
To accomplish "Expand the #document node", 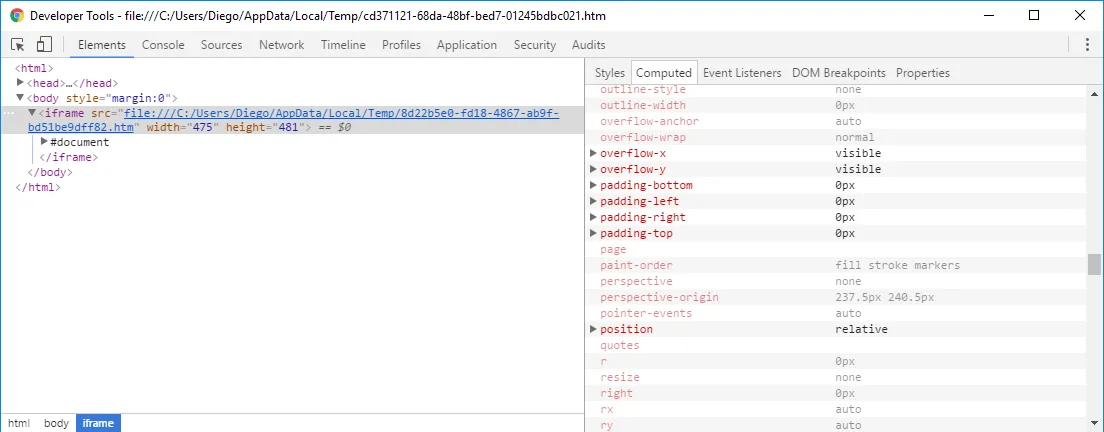I will point(44,142).
